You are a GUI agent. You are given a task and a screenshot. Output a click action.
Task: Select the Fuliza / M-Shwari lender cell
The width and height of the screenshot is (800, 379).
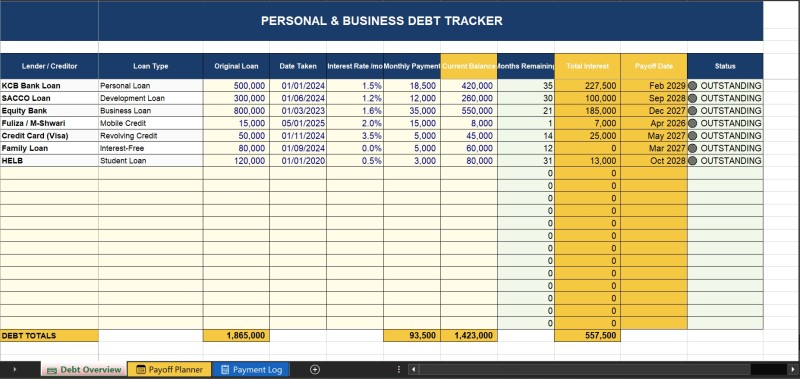pyautogui.click(x=49, y=123)
